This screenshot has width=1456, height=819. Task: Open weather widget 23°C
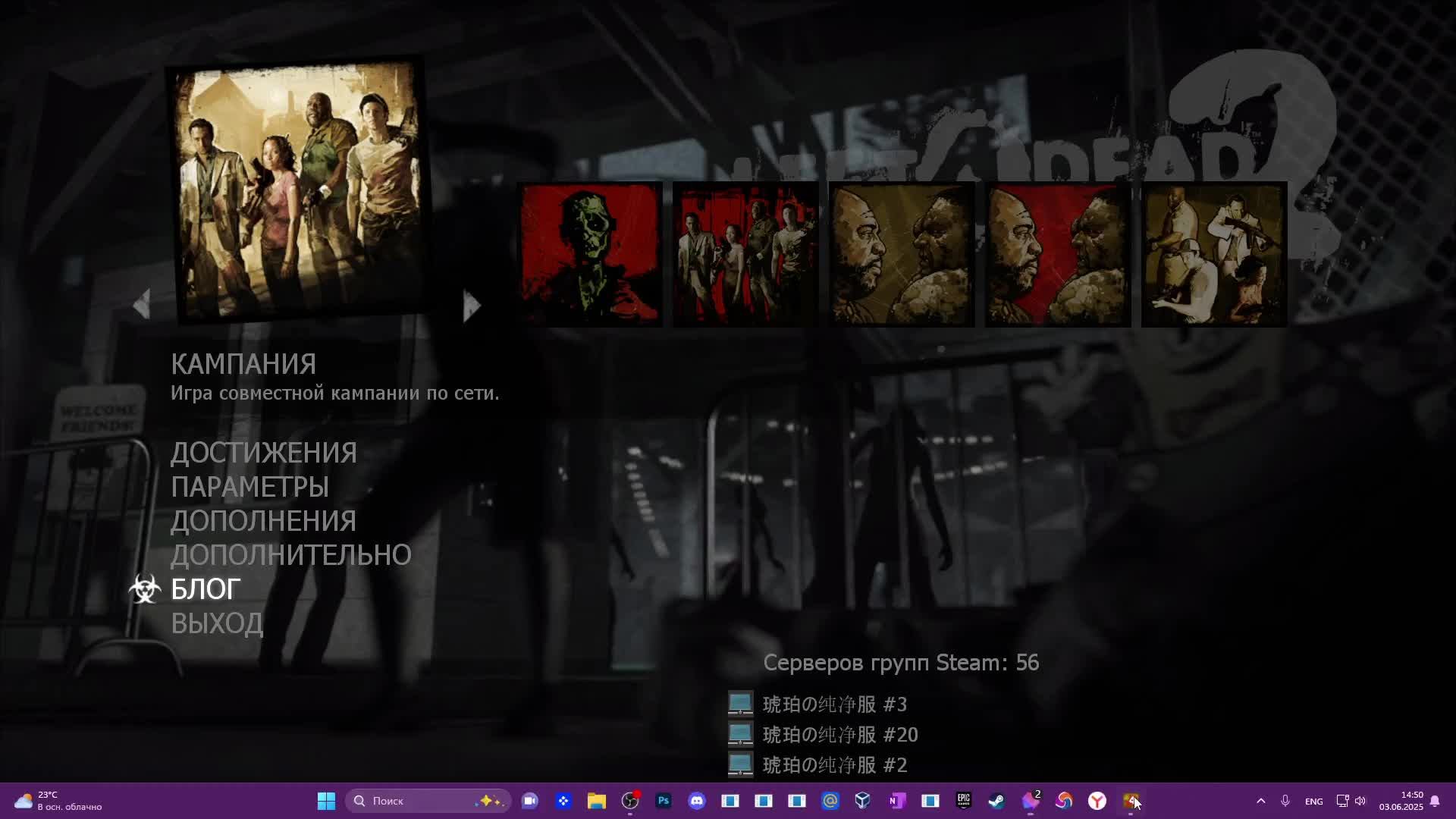[x=58, y=801]
